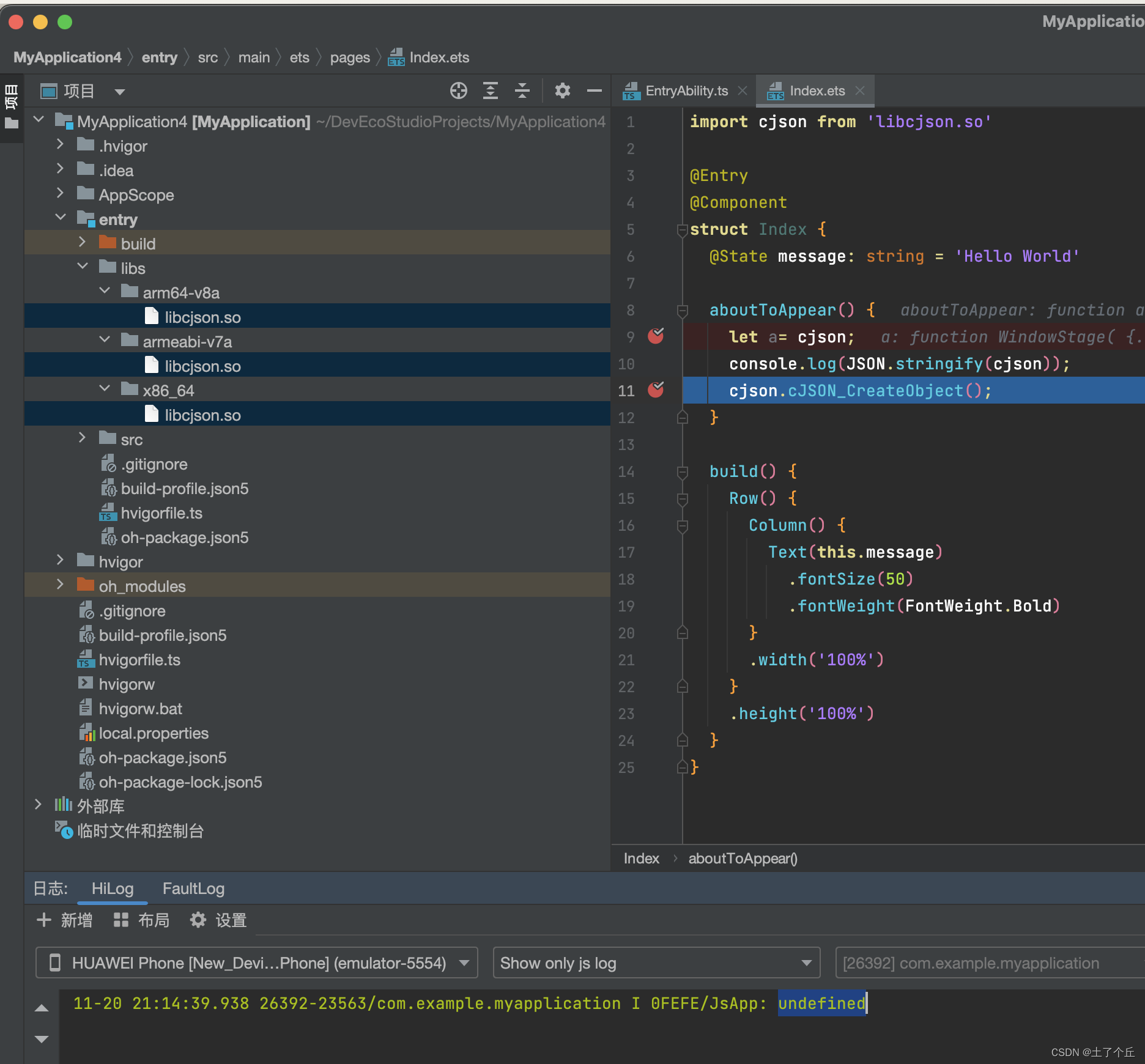
Task: Click the locate/select opened file target icon
Action: click(x=458, y=91)
